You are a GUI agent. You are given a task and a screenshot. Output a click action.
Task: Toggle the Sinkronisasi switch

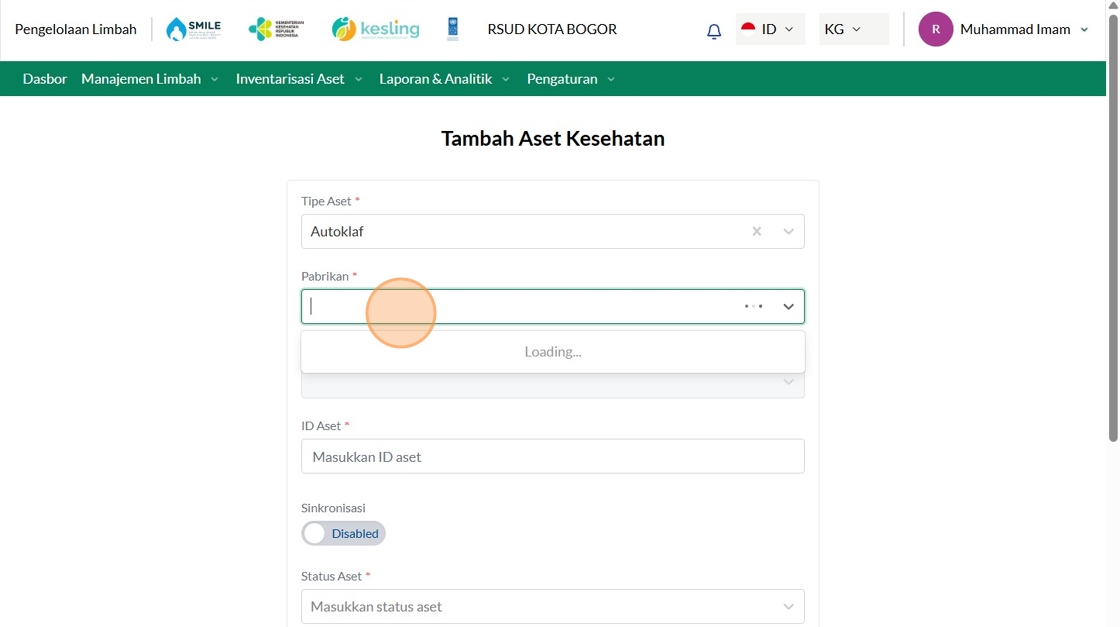(x=343, y=533)
